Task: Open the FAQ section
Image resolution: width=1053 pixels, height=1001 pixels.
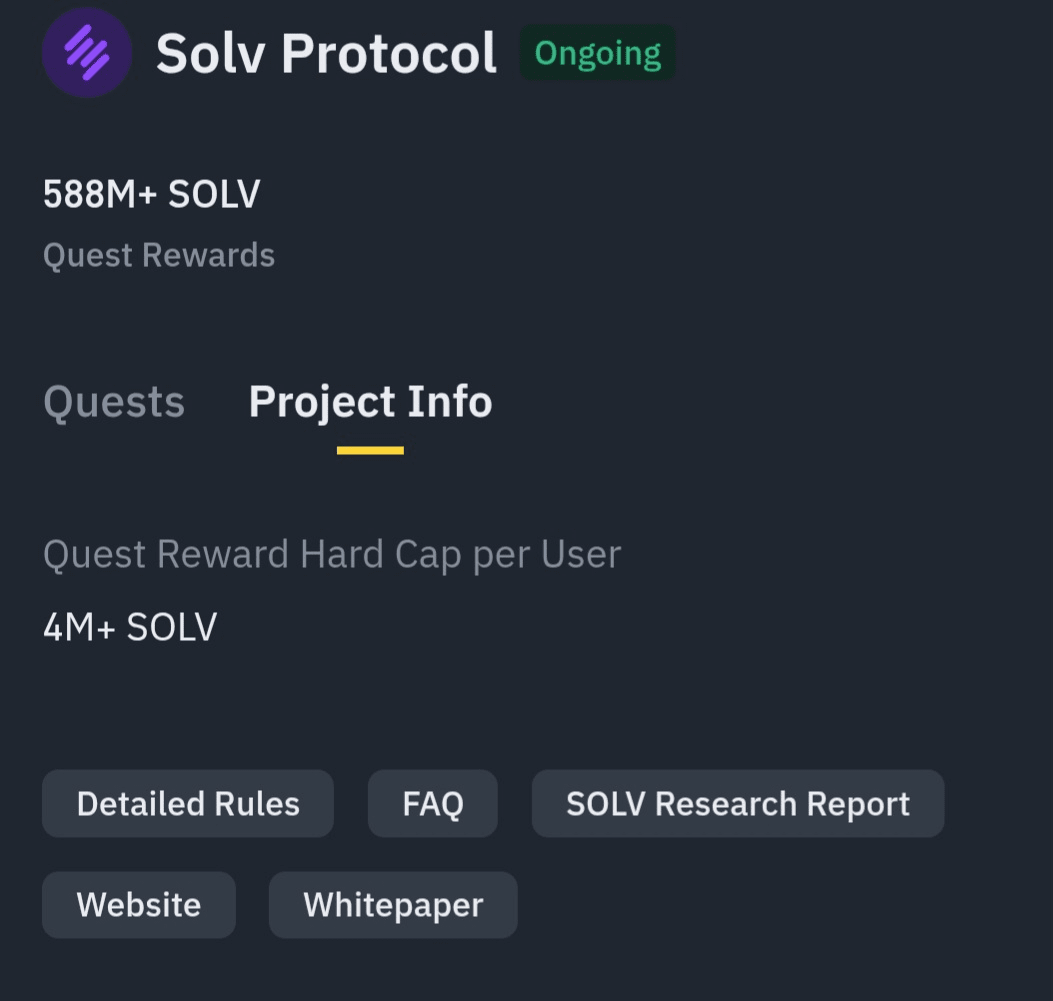Action: (432, 803)
